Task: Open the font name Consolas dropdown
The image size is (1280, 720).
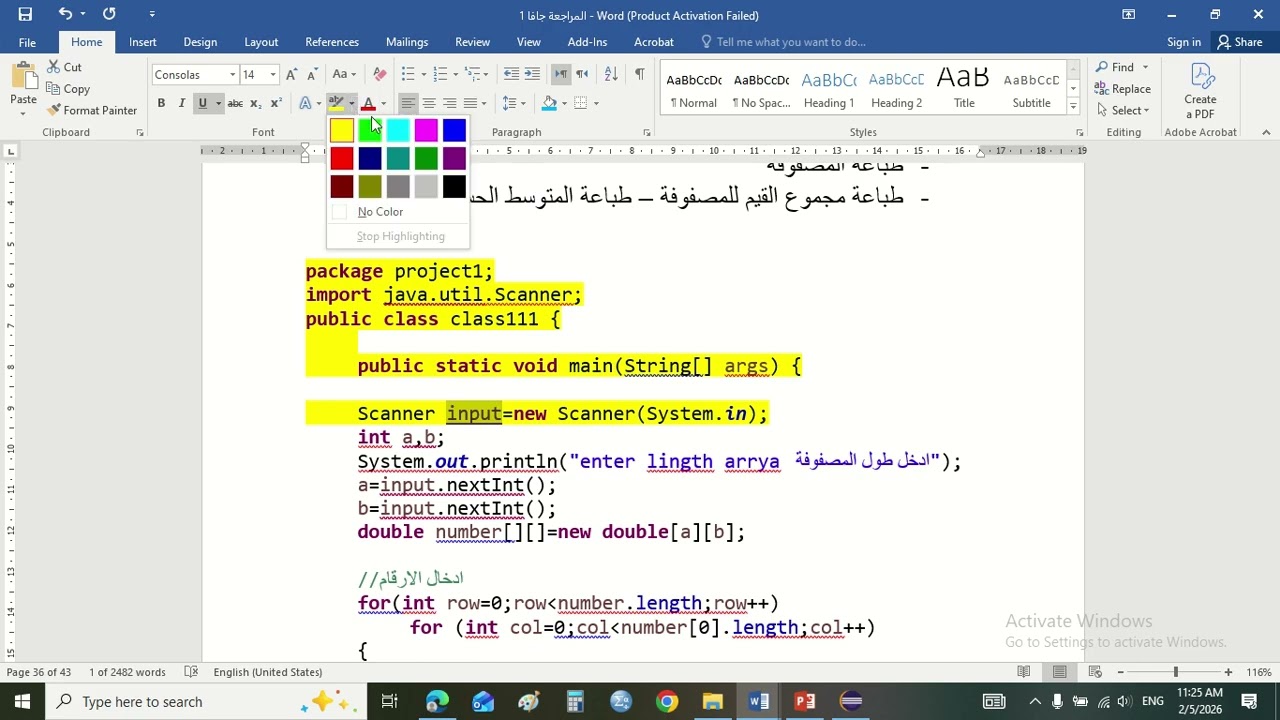Action: coord(232,75)
